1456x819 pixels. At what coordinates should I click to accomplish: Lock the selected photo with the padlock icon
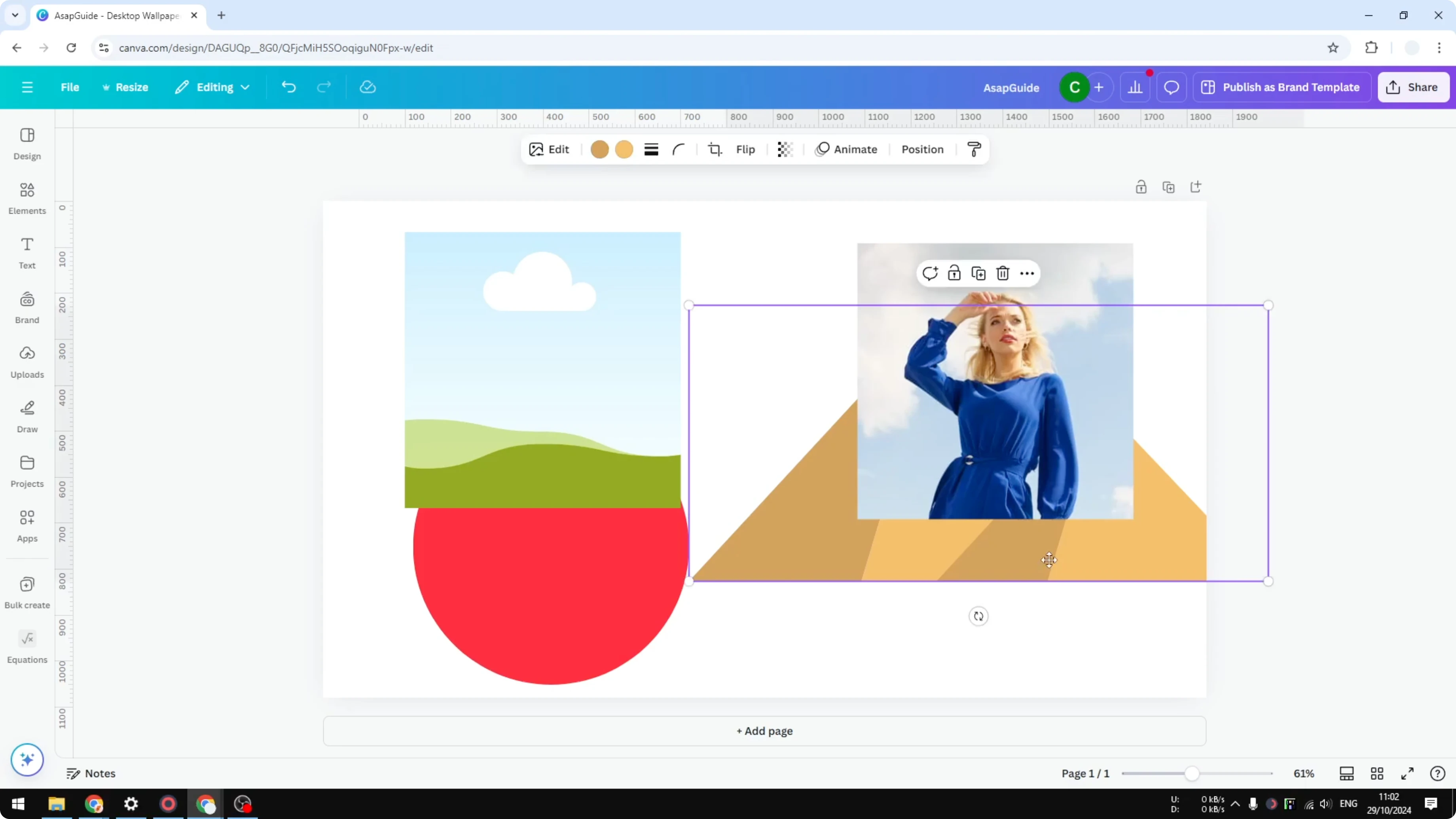pyautogui.click(x=954, y=273)
